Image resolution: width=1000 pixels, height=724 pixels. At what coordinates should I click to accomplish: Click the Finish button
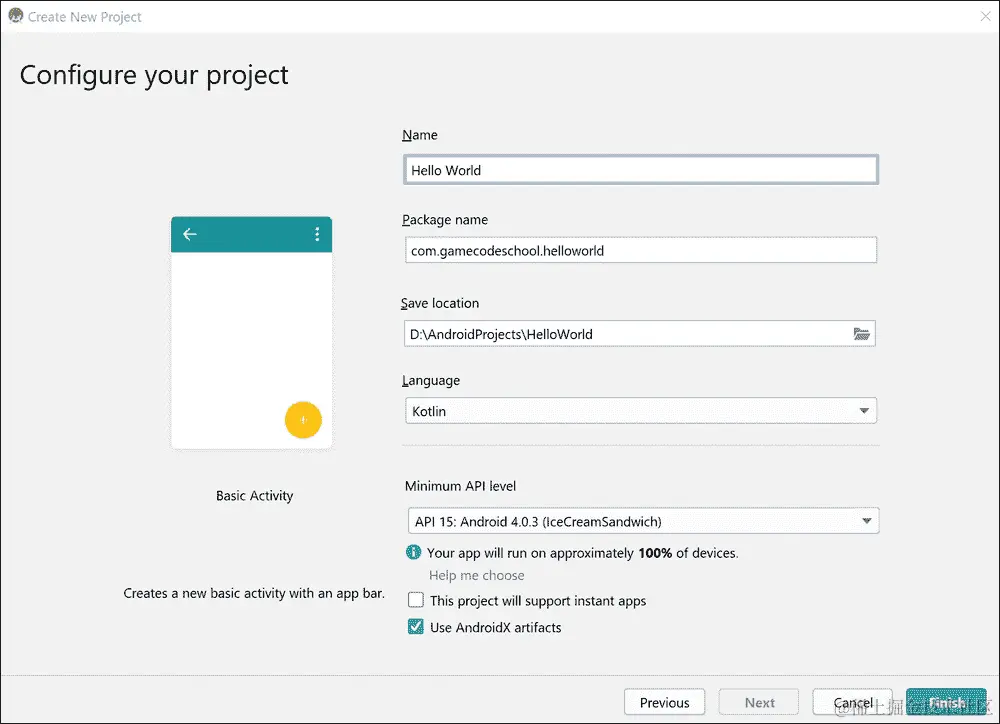coord(946,702)
